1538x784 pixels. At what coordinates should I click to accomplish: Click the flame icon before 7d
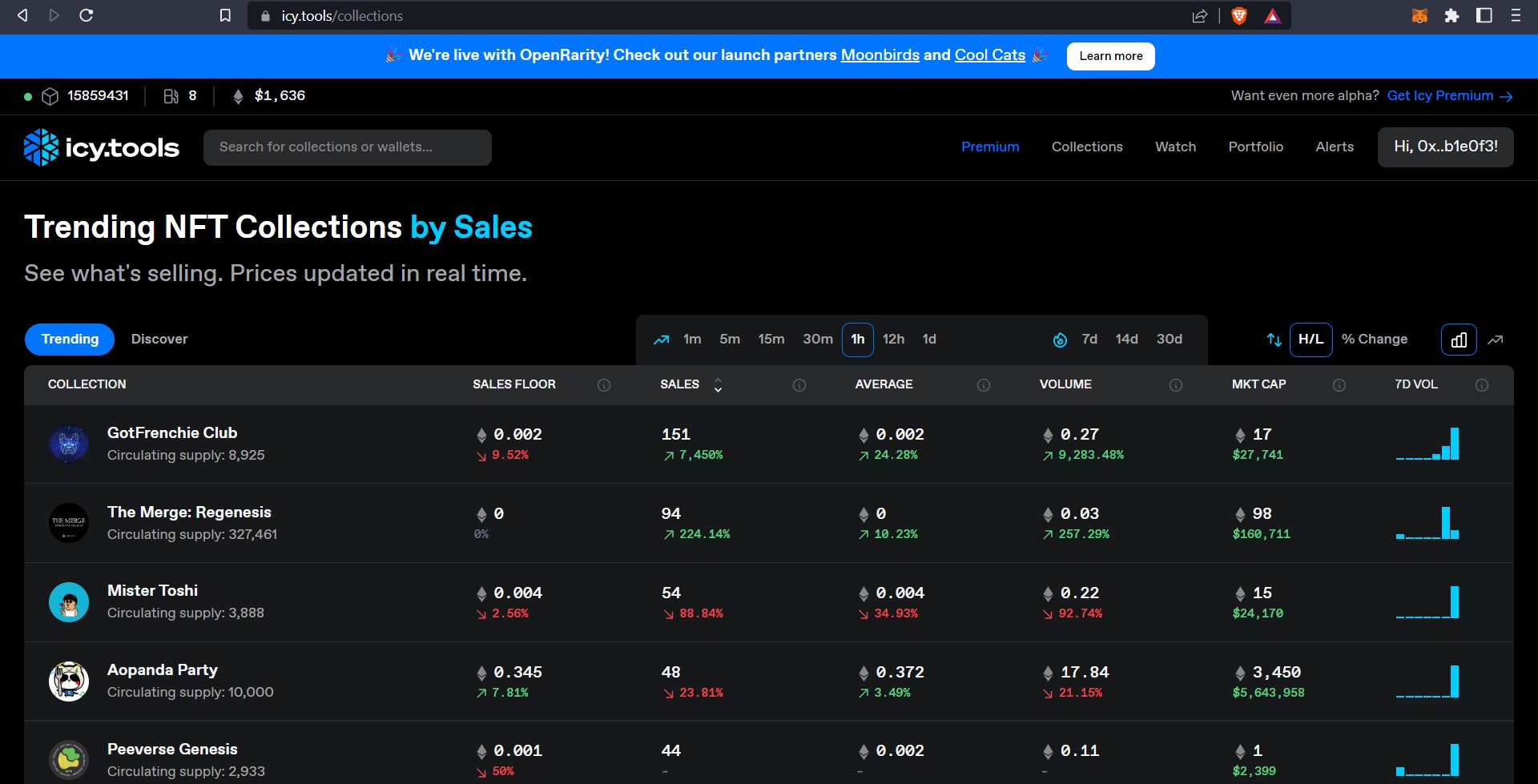(x=1060, y=340)
